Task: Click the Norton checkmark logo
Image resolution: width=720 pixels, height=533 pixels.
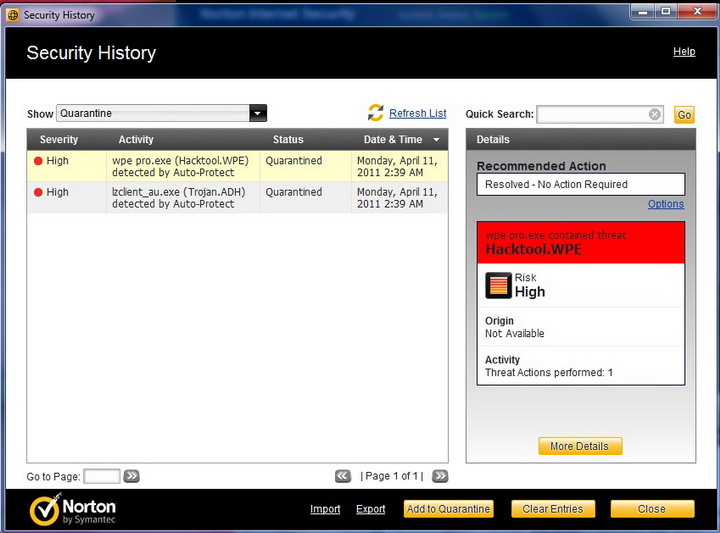Action: (x=45, y=509)
